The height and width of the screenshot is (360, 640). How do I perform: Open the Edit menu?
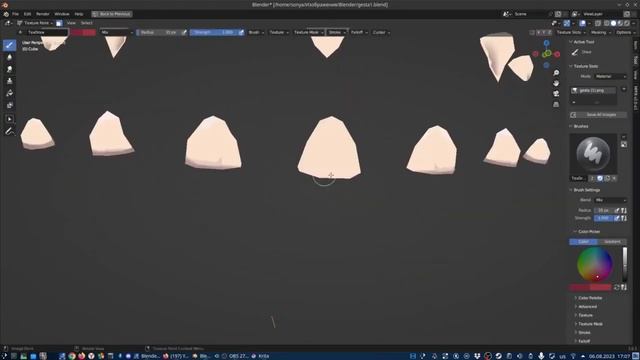pyautogui.click(x=27, y=14)
